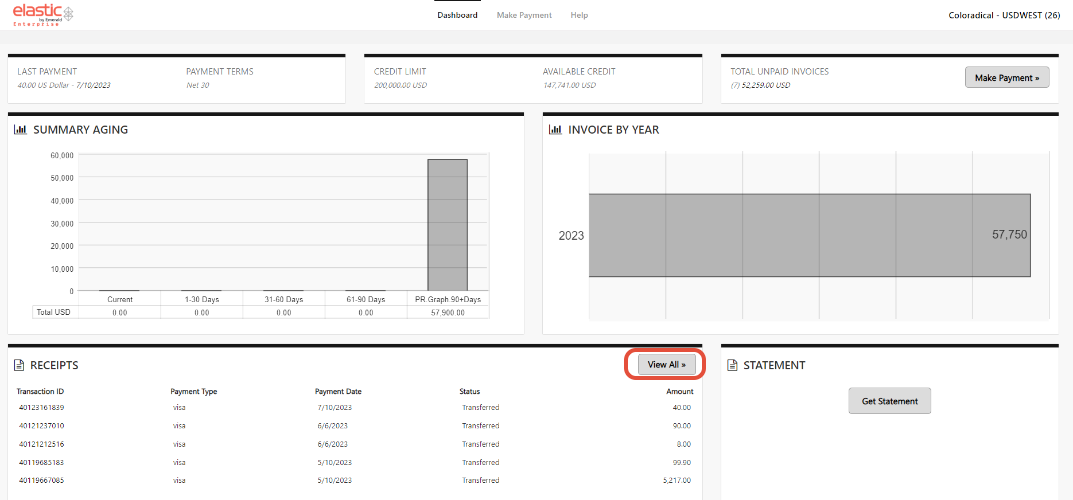Select transaction ID 40121212316

41,444
